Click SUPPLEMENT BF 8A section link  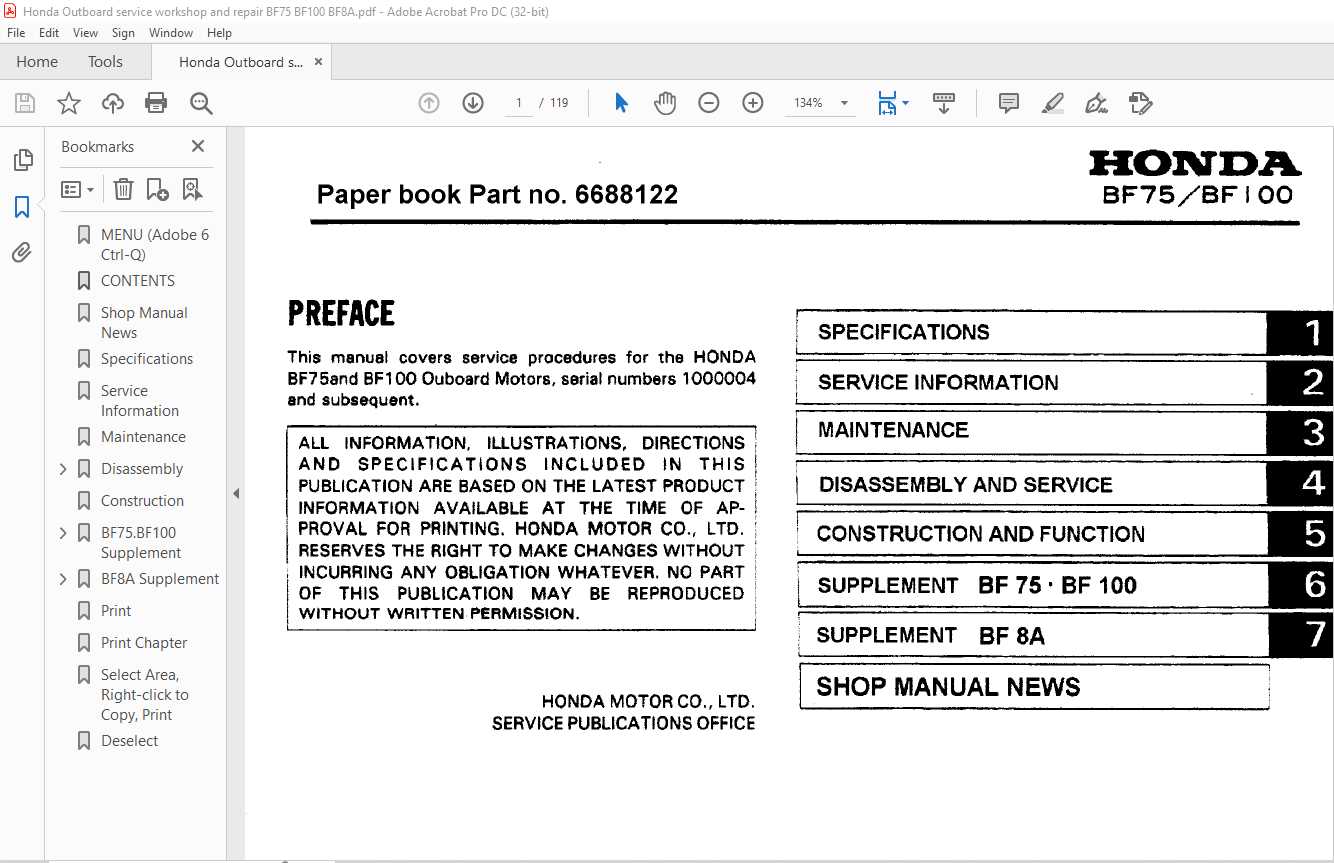coord(1064,635)
